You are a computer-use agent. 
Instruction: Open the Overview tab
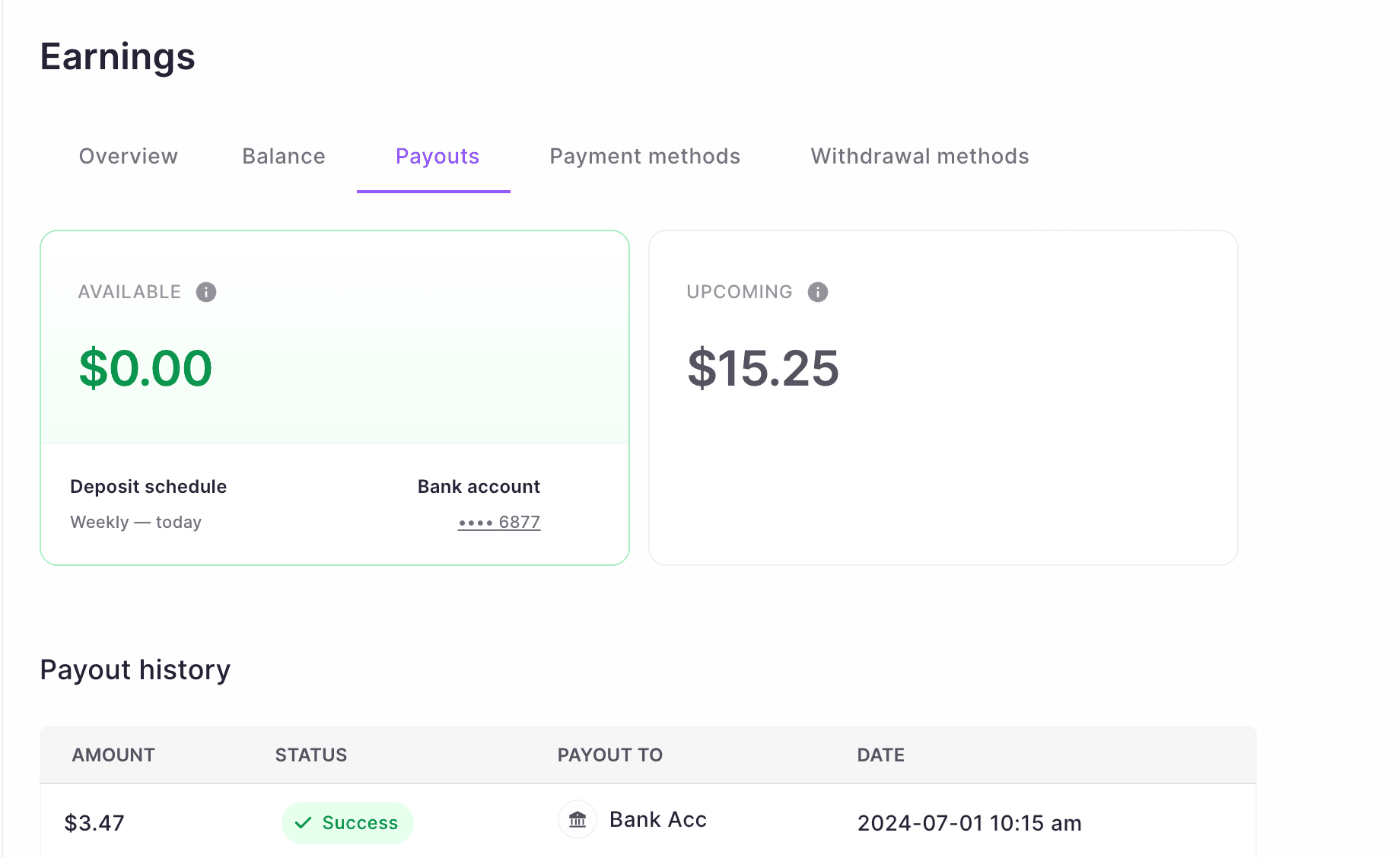pyautogui.click(x=129, y=157)
